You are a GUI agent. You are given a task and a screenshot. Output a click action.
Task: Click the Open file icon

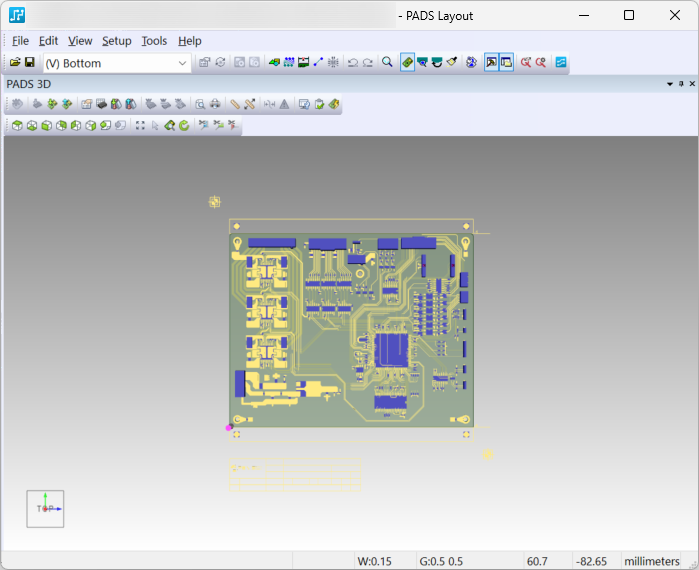coord(15,62)
